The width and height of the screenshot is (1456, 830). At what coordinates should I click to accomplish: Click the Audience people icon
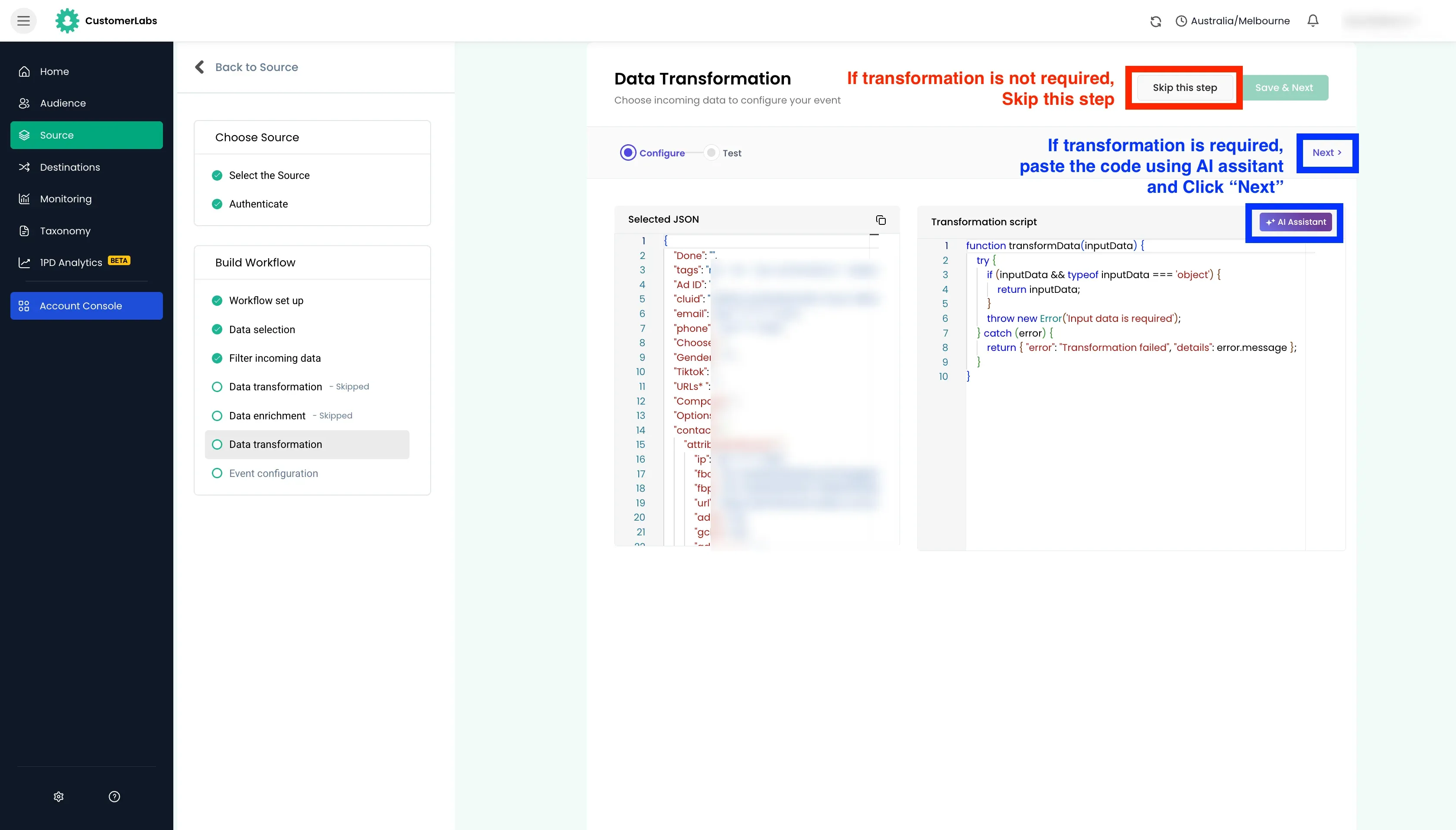click(x=24, y=103)
